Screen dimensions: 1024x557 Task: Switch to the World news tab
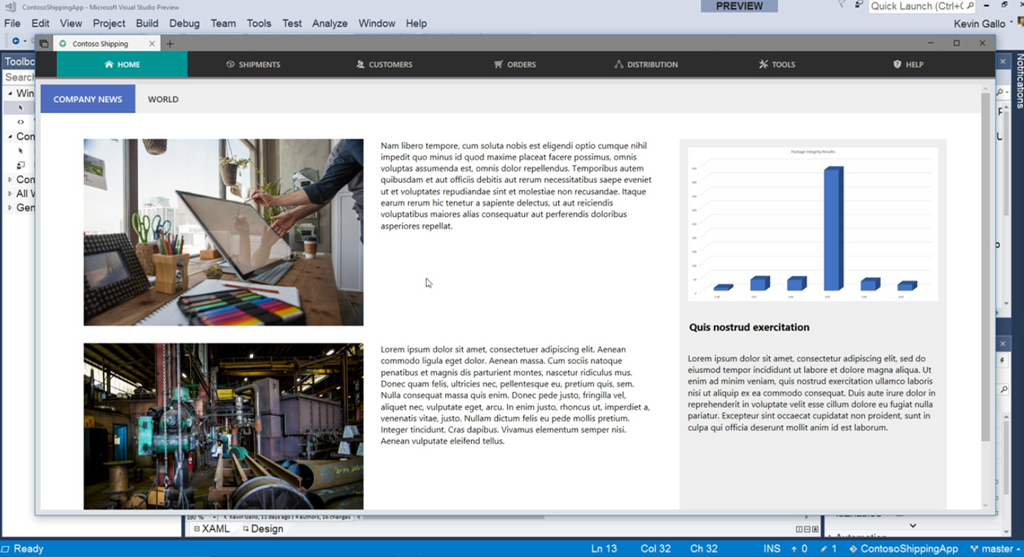point(163,99)
